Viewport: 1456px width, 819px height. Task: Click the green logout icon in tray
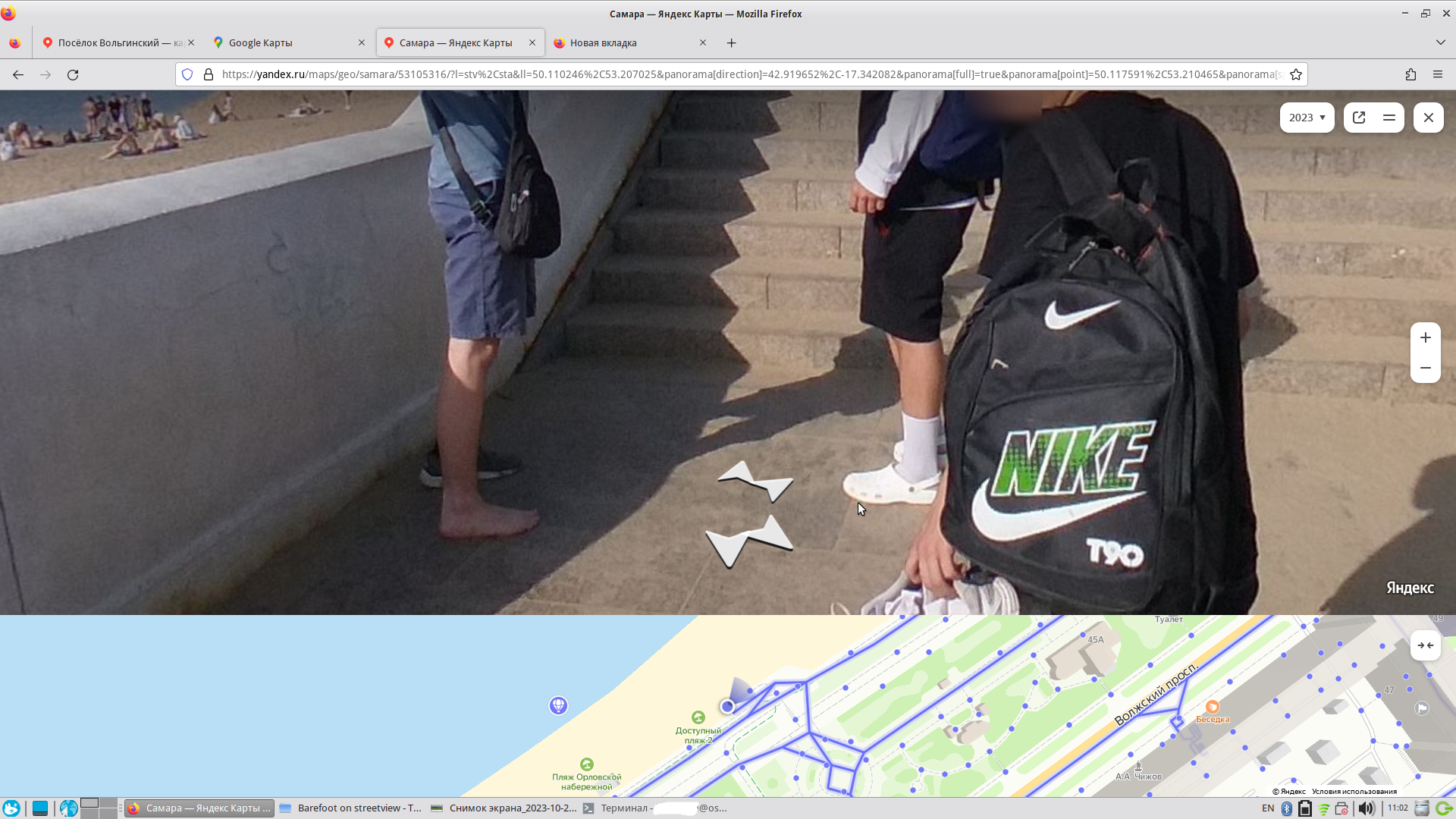pos(1444,808)
